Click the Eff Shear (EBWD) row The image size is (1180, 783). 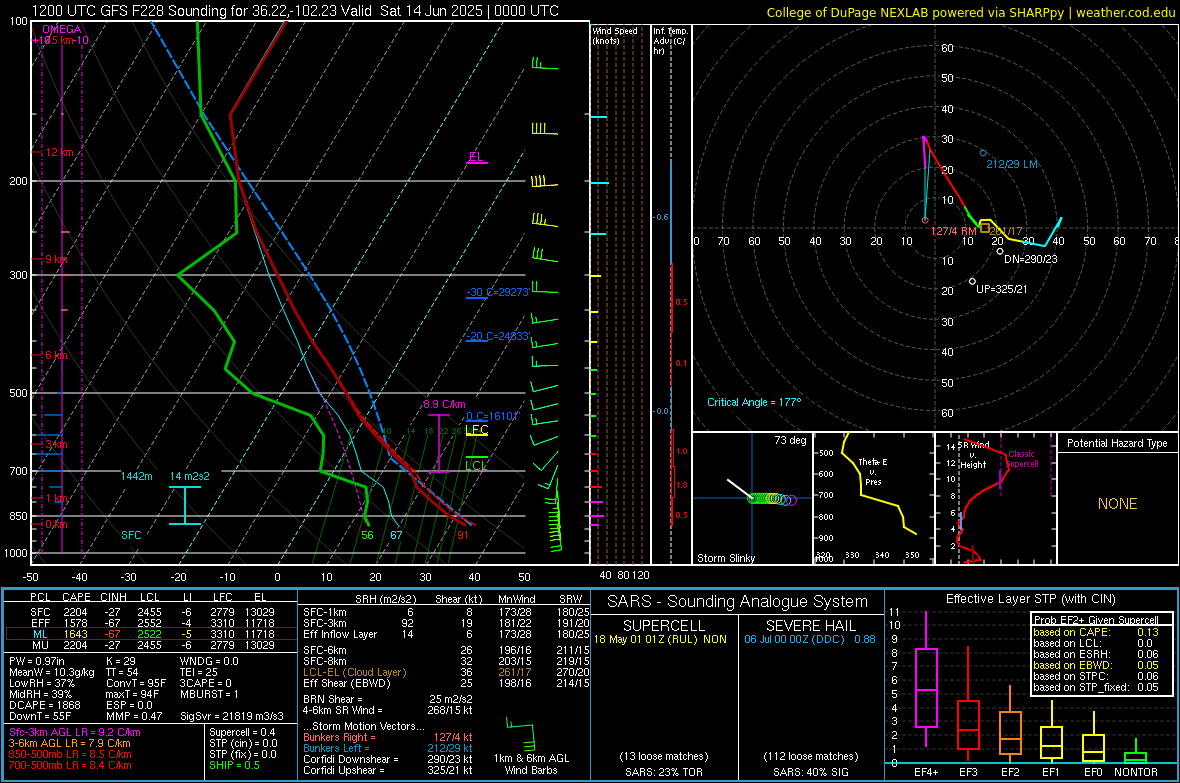(446, 683)
